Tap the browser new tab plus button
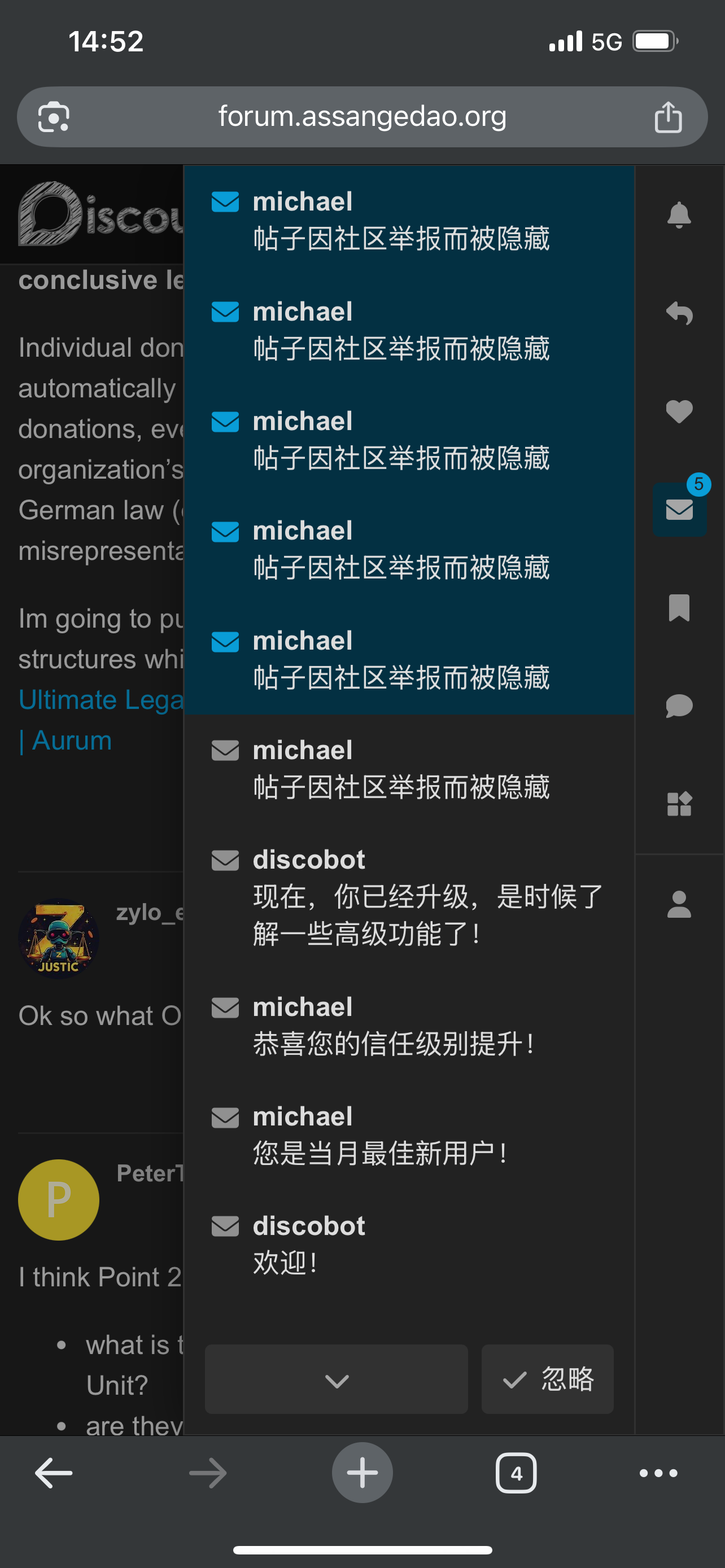 pos(362,1473)
